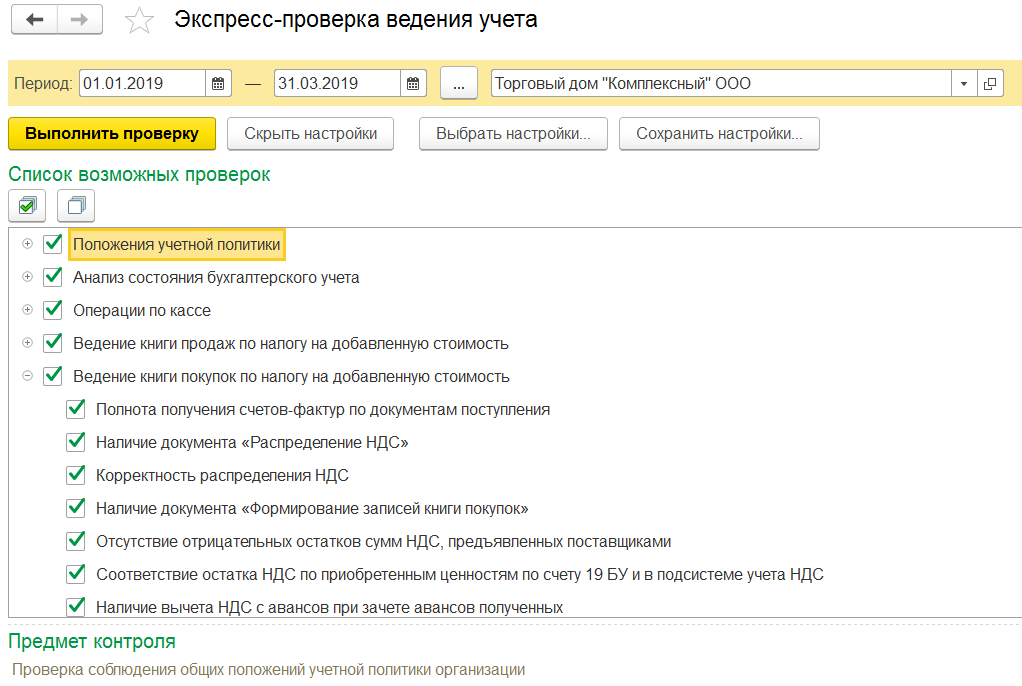This screenshot has width=1022, height=686.
Task: Open calendar for period end date
Action: [x=414, y=84]
